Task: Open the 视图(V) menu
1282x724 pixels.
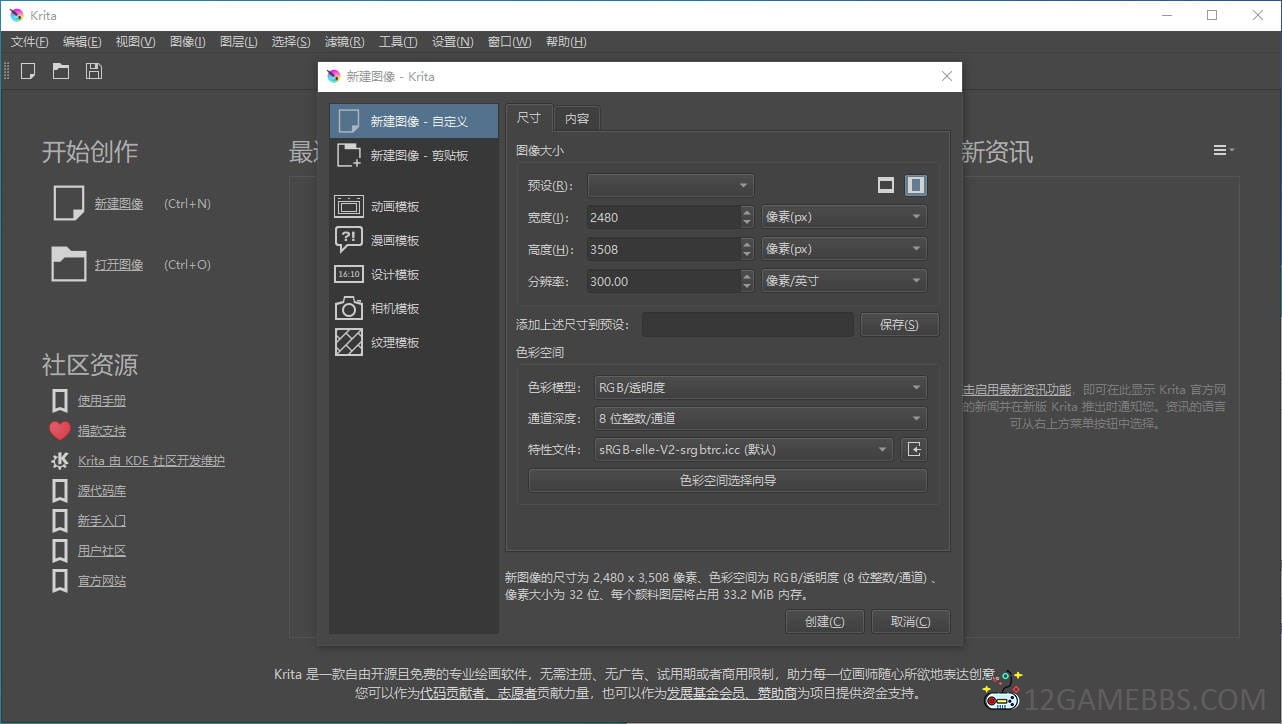Action: (135, 42)
